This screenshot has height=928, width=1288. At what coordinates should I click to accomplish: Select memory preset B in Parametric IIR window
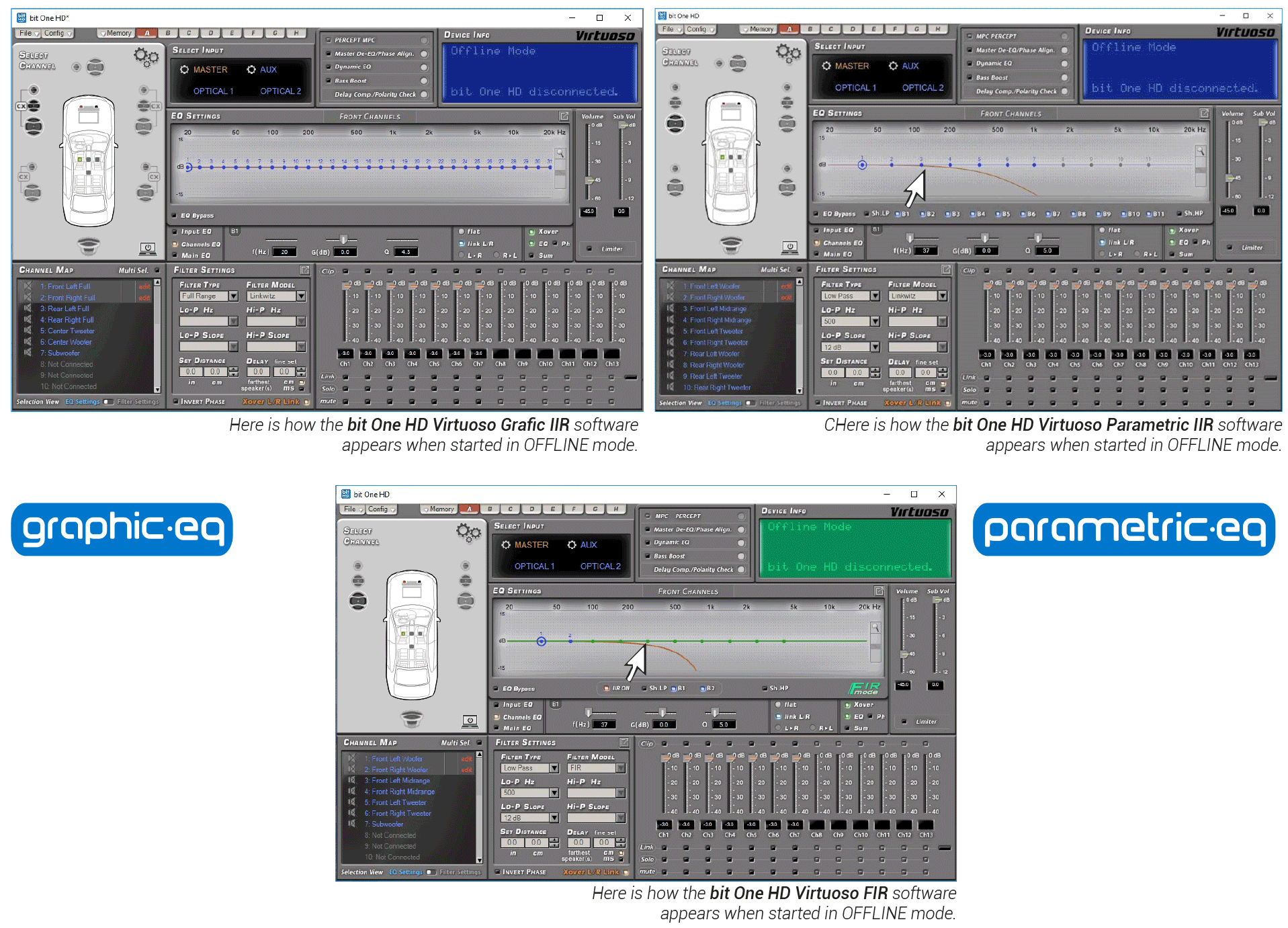810,29
